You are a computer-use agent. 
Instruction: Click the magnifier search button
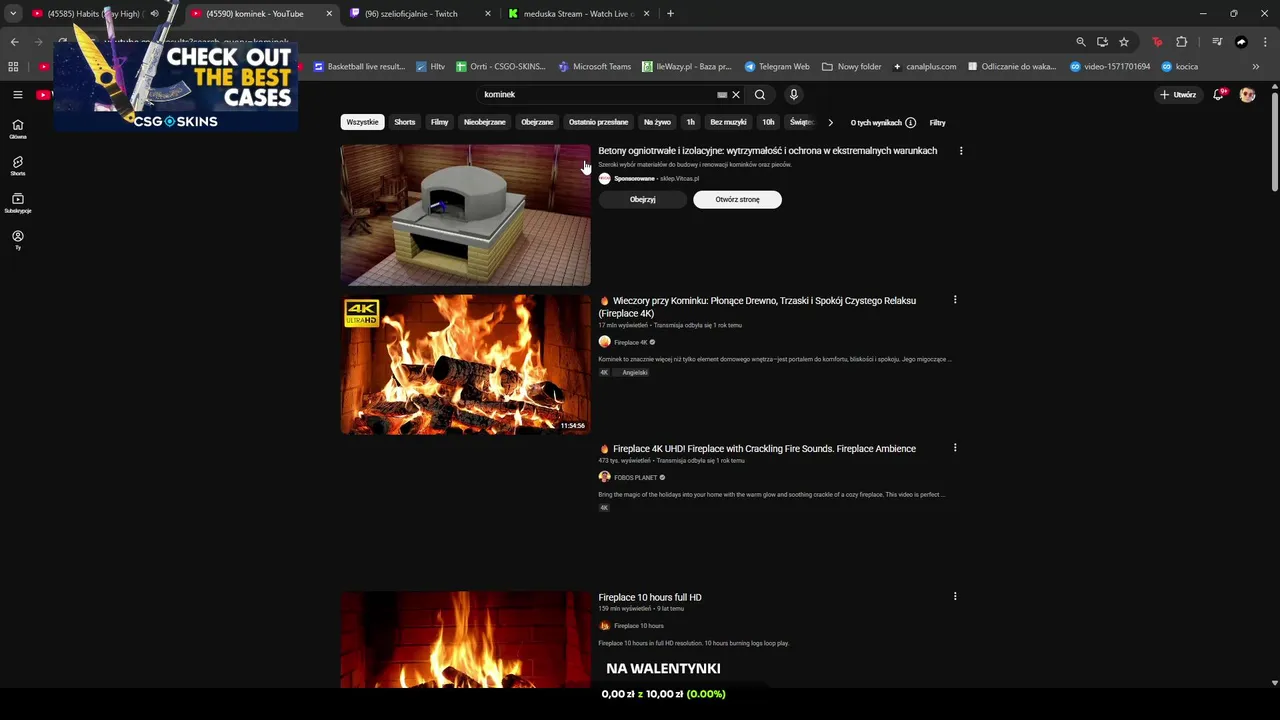(x=760, y=95)
